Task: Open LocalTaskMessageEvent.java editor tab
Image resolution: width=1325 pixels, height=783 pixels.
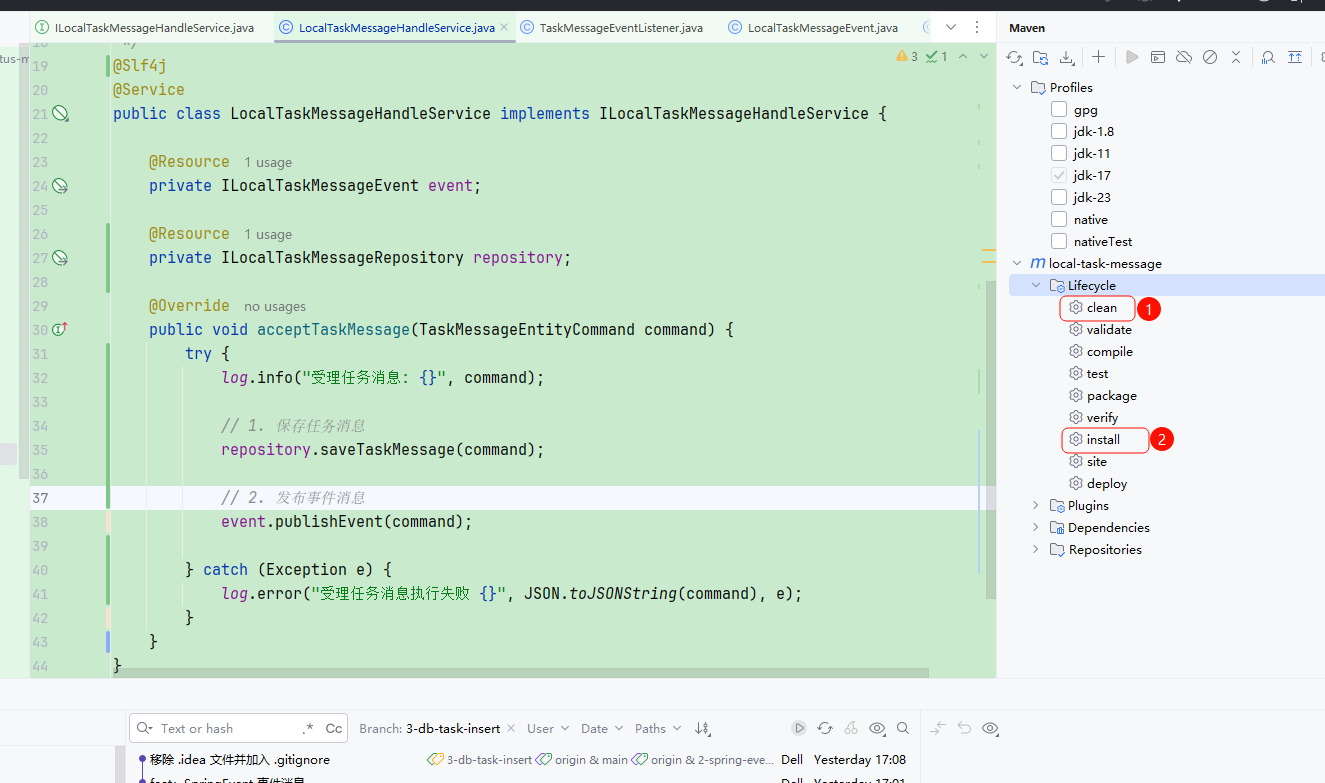Action: click(822, 28)
